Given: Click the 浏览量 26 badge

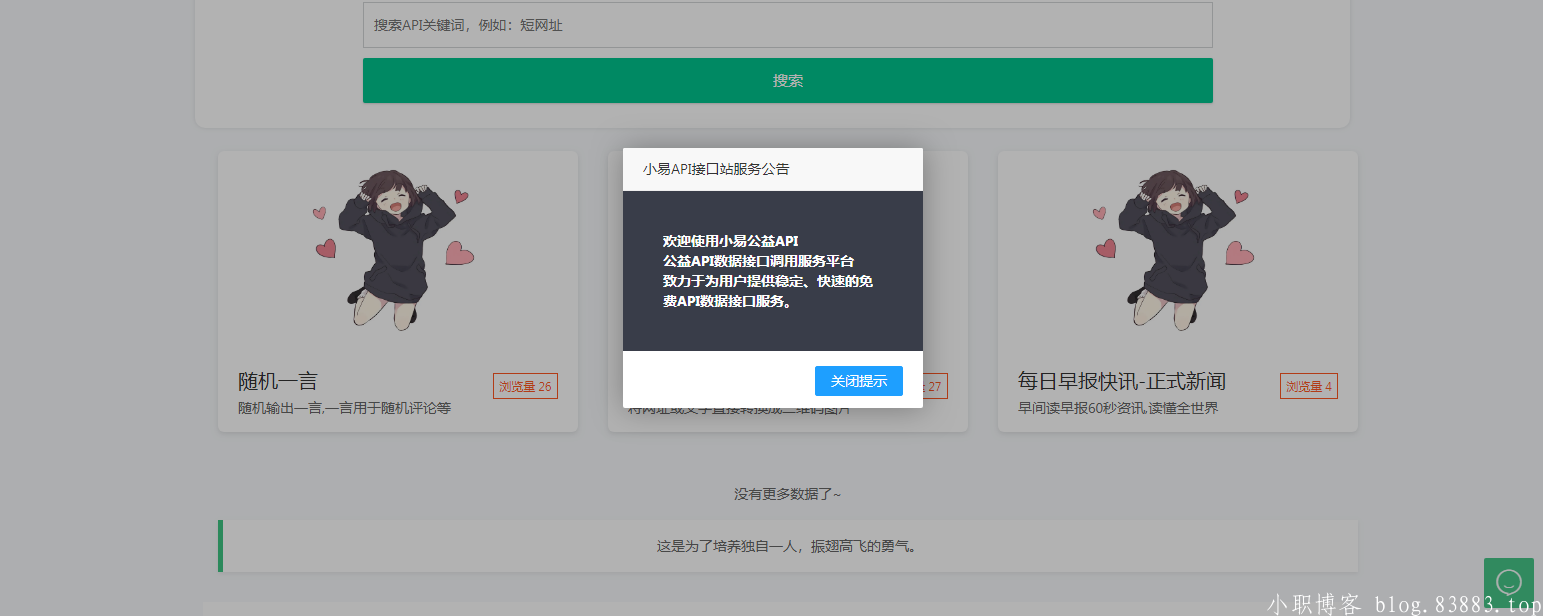Looking at the screenshot, I should [525, 386].
